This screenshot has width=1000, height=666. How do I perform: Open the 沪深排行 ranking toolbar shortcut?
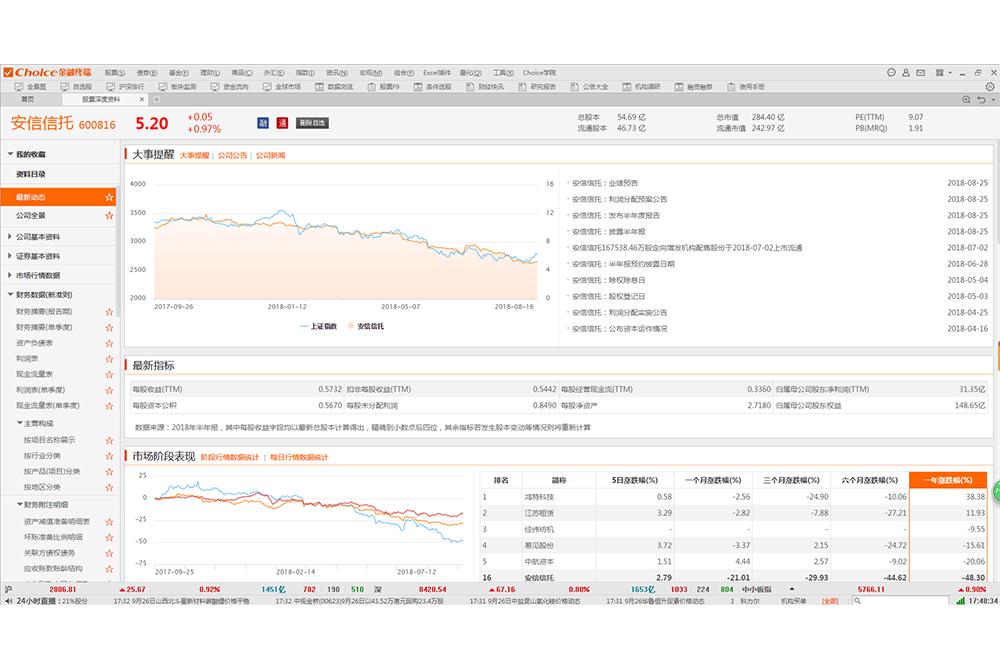pos(126,86)
